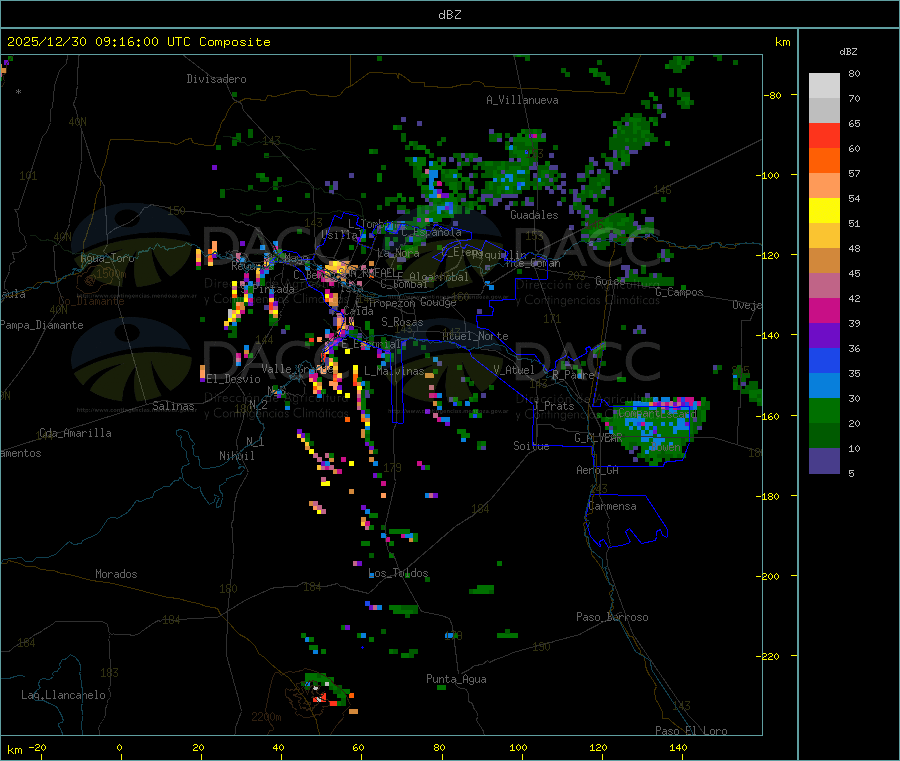Click the S_Rosas map label
The image size is (900, 761).
(402, 322)
